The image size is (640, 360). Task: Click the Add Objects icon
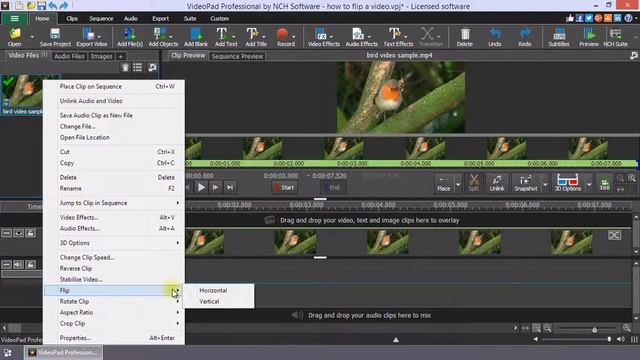163,37
